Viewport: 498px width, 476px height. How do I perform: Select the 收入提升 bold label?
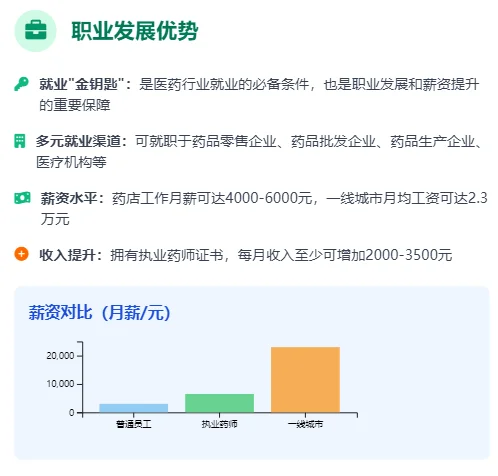[71, 255]
